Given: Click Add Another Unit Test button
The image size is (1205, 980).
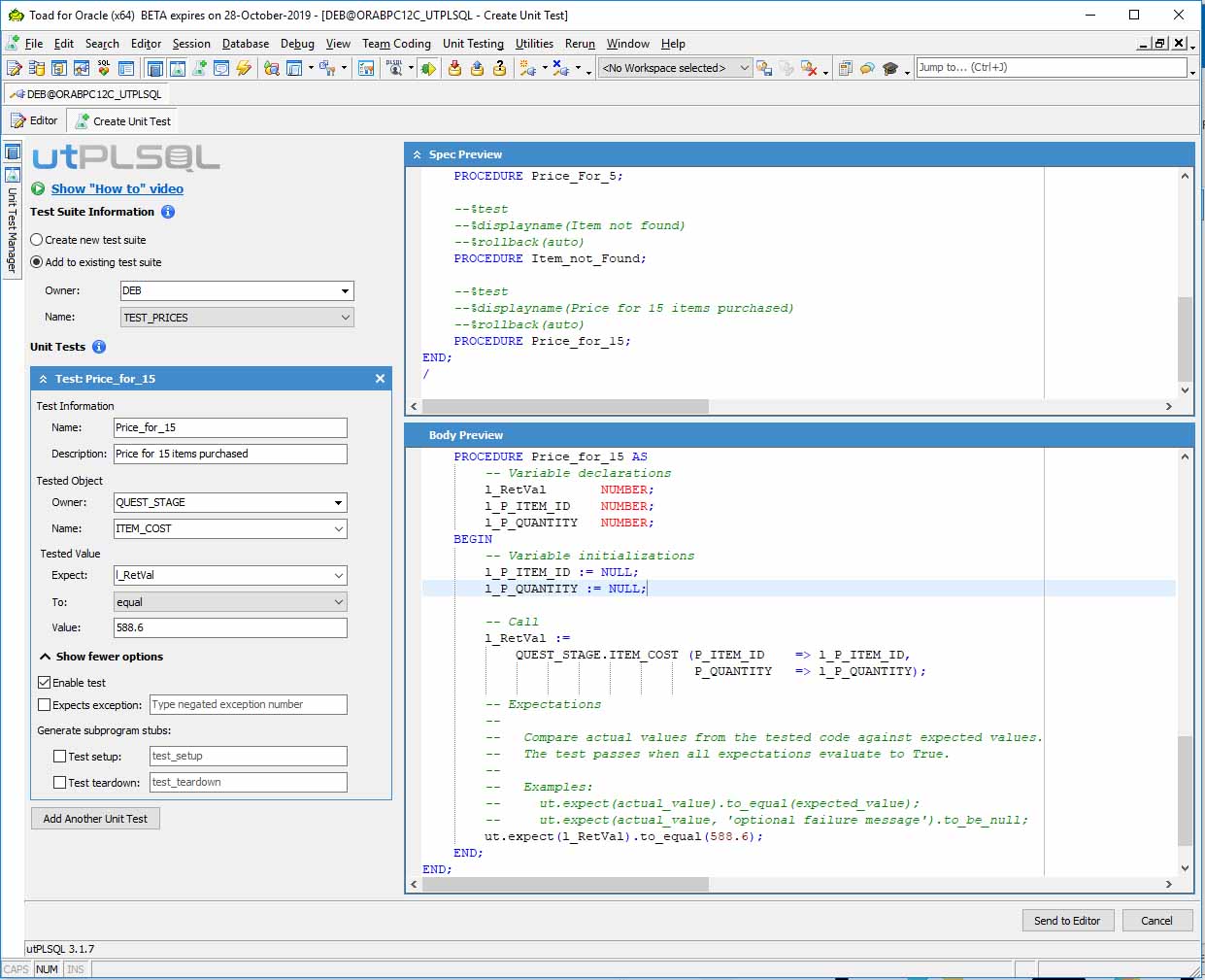Looking at the screenshot, I should tap(95, 819).
